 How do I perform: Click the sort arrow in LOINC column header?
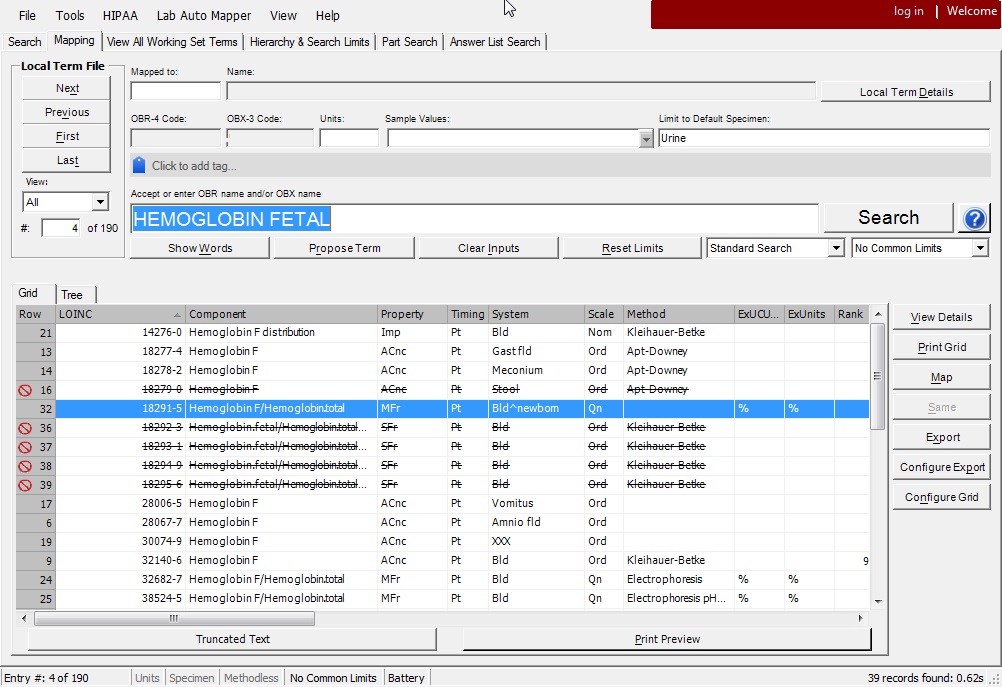[177, 314]
